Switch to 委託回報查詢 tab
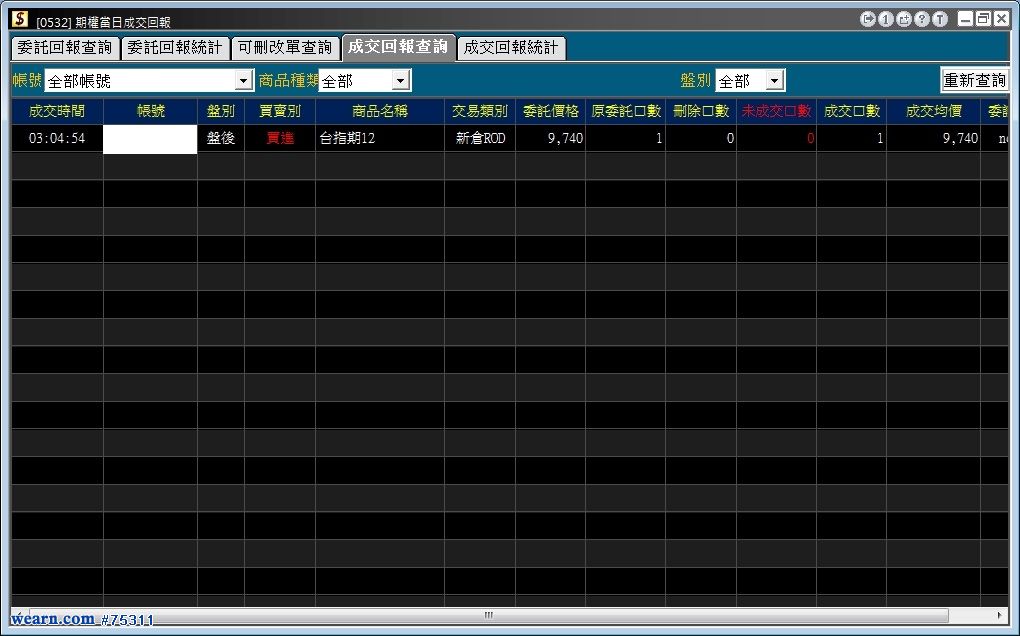This screenshot has width=1020, height=636. click(65, 47)
